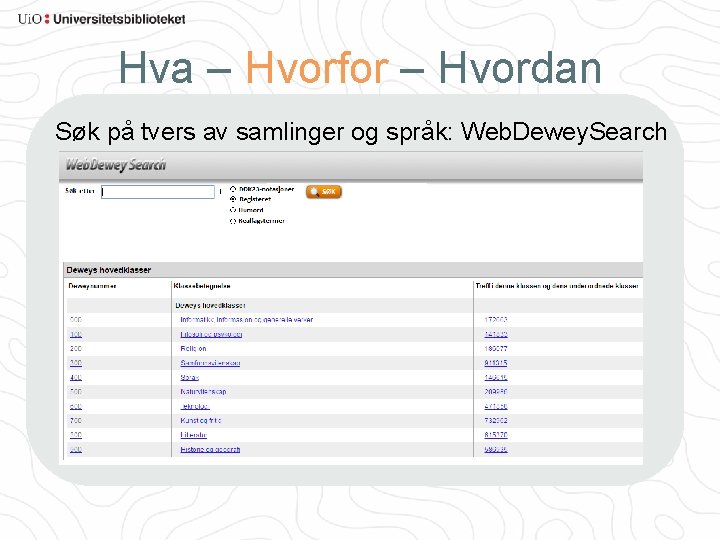Open the Kunst og fritid class link
720x540 pixels.
coord(200,420)
